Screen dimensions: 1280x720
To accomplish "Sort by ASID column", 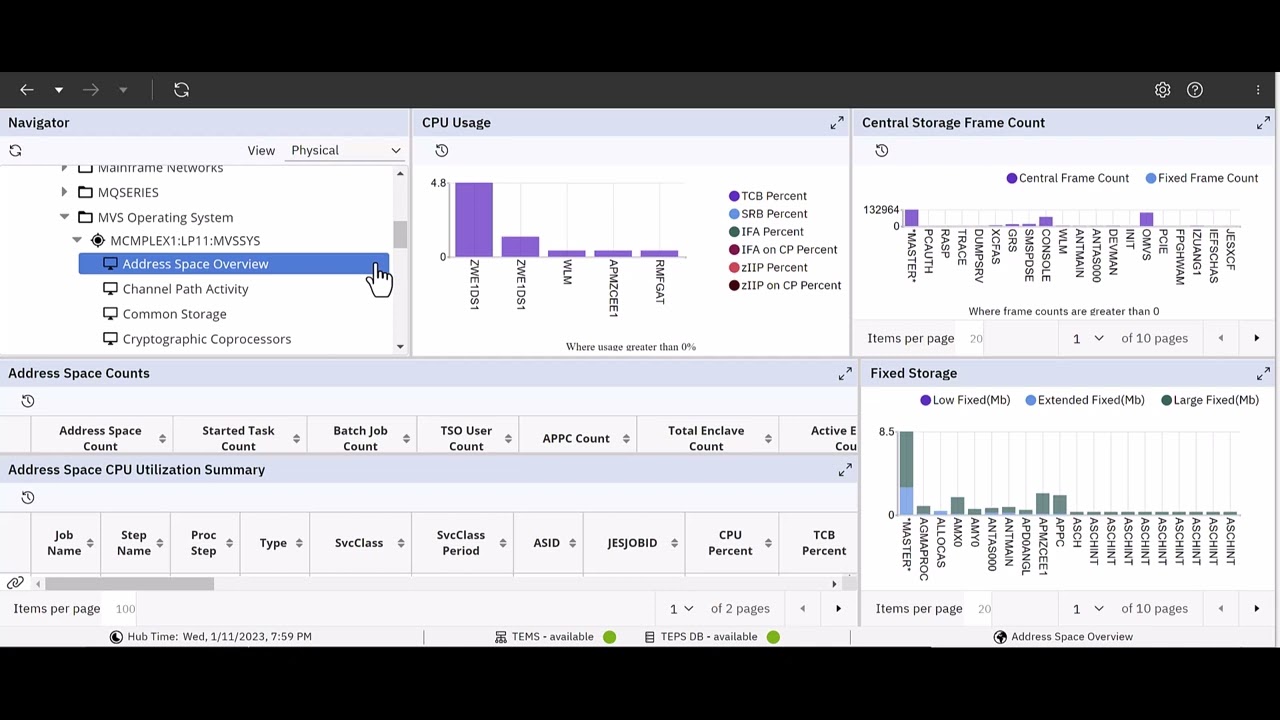I will point(573,543).
